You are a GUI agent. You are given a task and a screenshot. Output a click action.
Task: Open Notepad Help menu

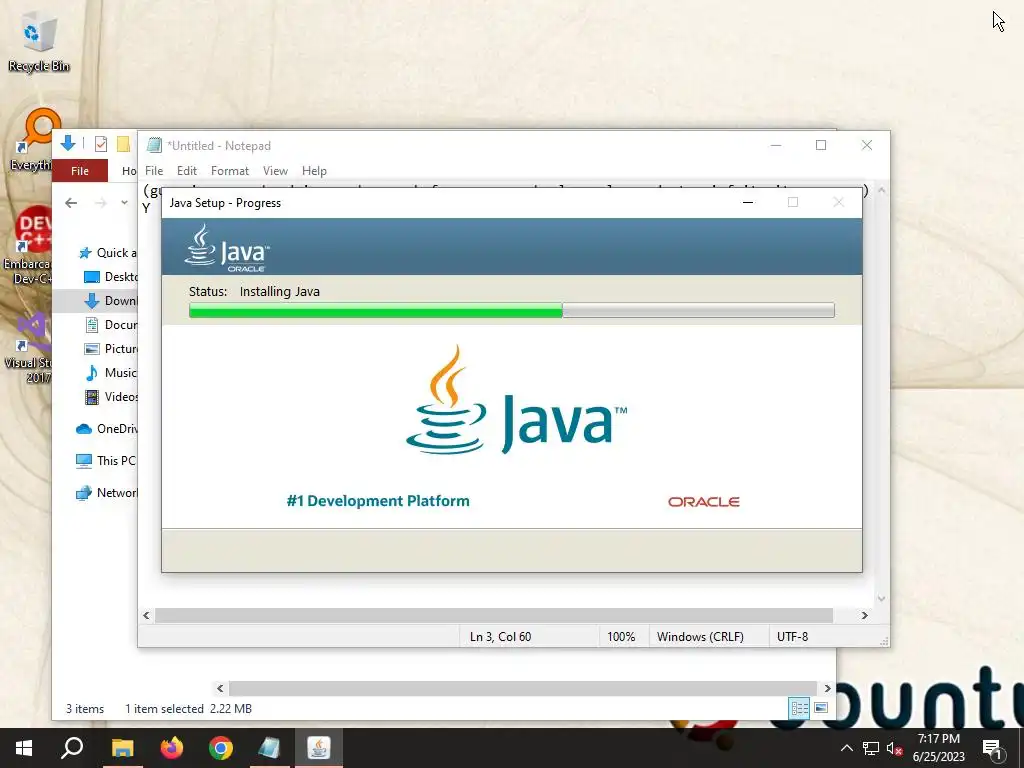coord(314,171)
